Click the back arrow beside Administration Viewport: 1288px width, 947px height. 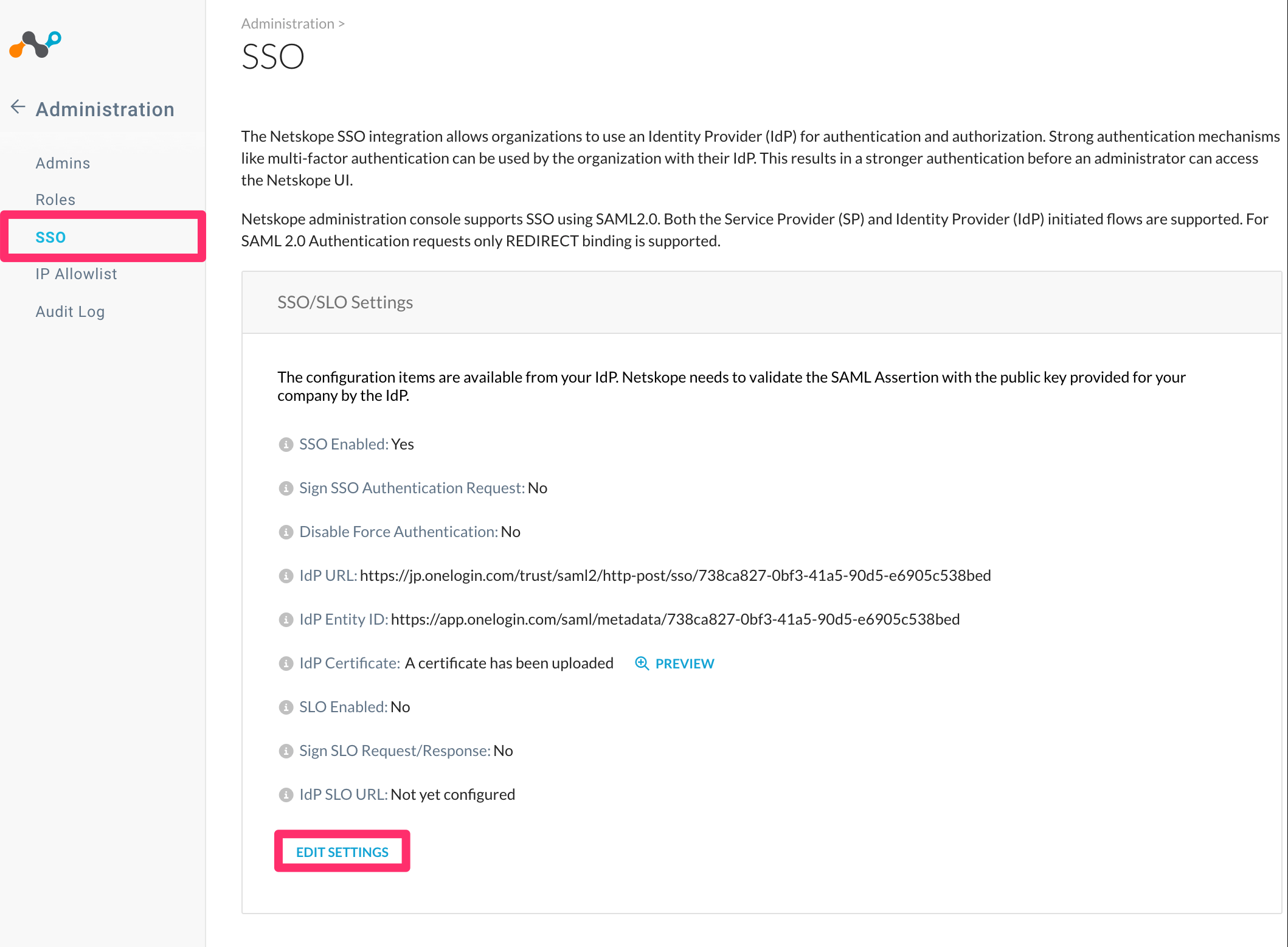coord(18,108)
